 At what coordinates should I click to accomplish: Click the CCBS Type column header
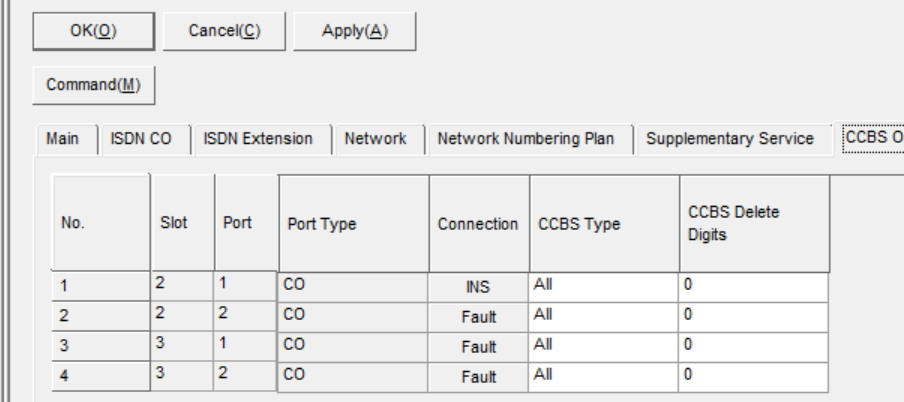click(604, 224)
